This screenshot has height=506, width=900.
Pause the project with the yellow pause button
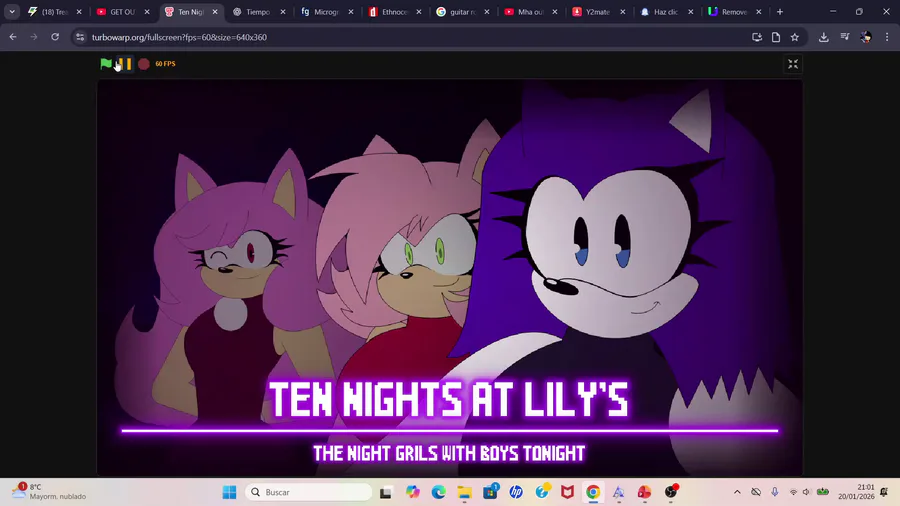(126, 64)
